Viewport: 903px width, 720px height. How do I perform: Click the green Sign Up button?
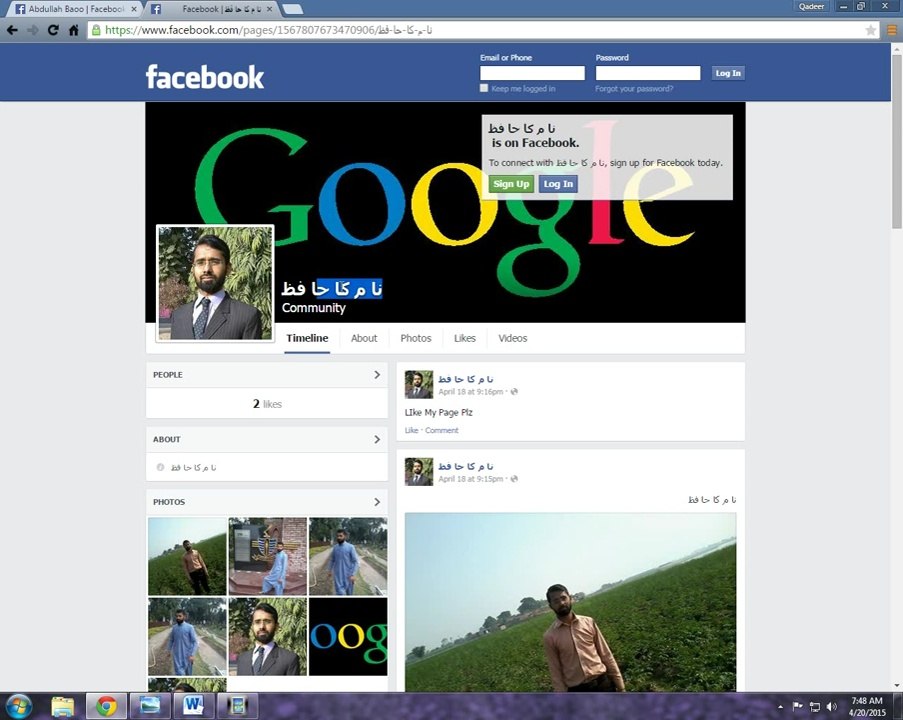click(x=511, y=184)
